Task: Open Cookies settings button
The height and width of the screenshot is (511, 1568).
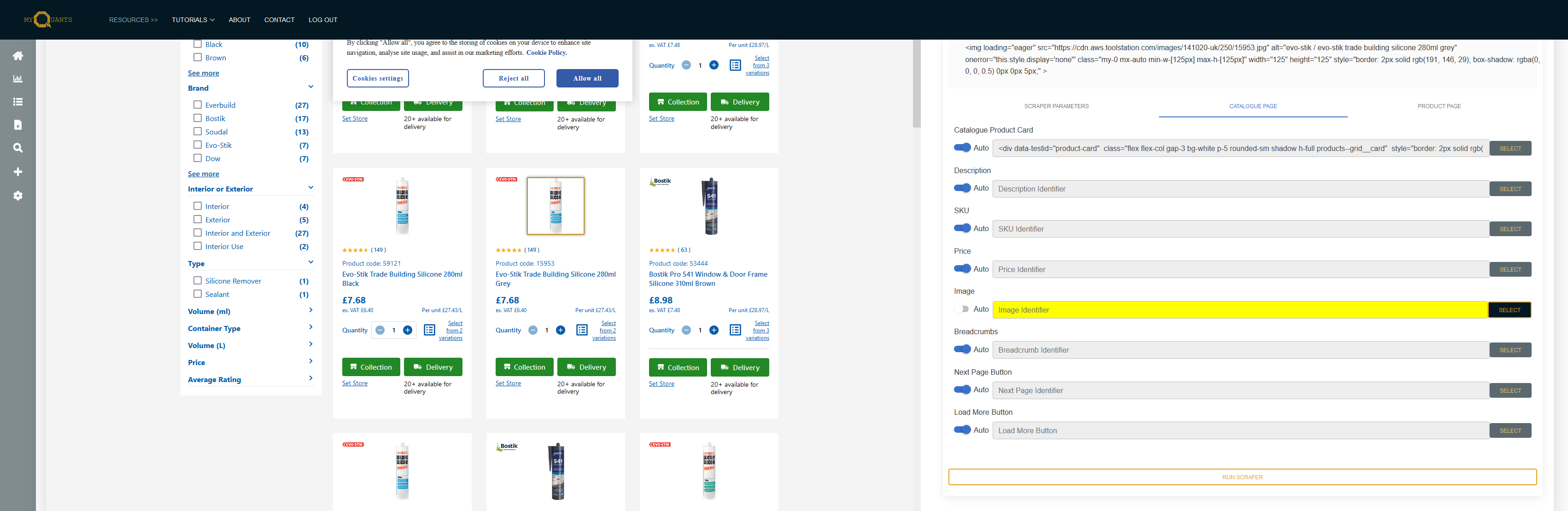Action: tap(377, 78)
